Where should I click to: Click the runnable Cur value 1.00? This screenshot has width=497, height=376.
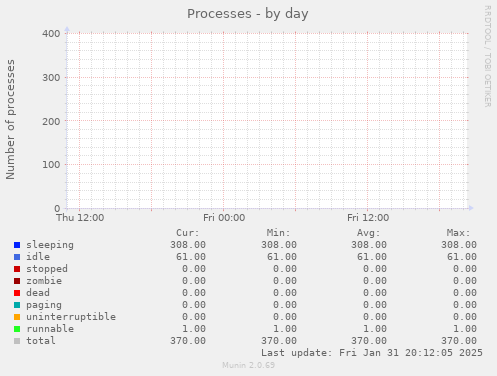(x=194, y=329)
